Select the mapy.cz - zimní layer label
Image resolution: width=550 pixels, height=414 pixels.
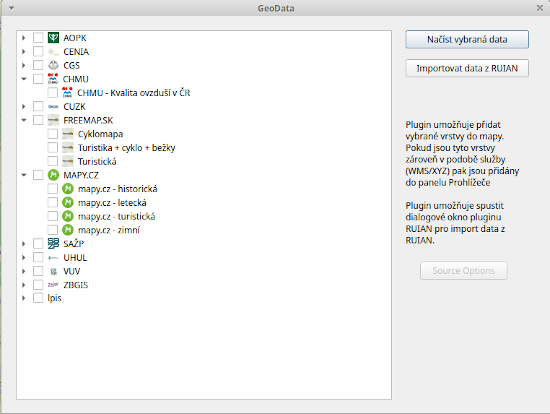coord(109,230)
